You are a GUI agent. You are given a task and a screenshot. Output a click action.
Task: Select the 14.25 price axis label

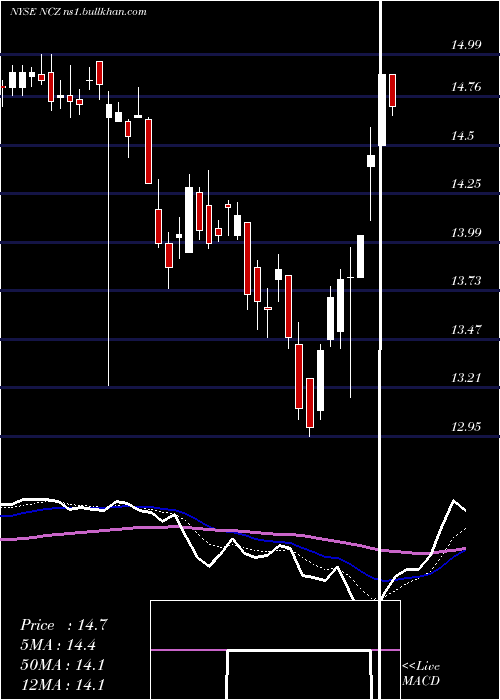(x=466, y=183)
